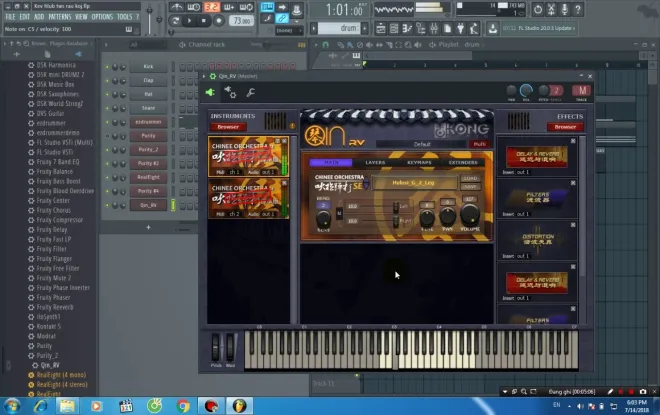This screenshot has width=660, height=415.
Task: Open the bank arrows beside Chinee Orchestra SE
Action: [x=366, y=183]
